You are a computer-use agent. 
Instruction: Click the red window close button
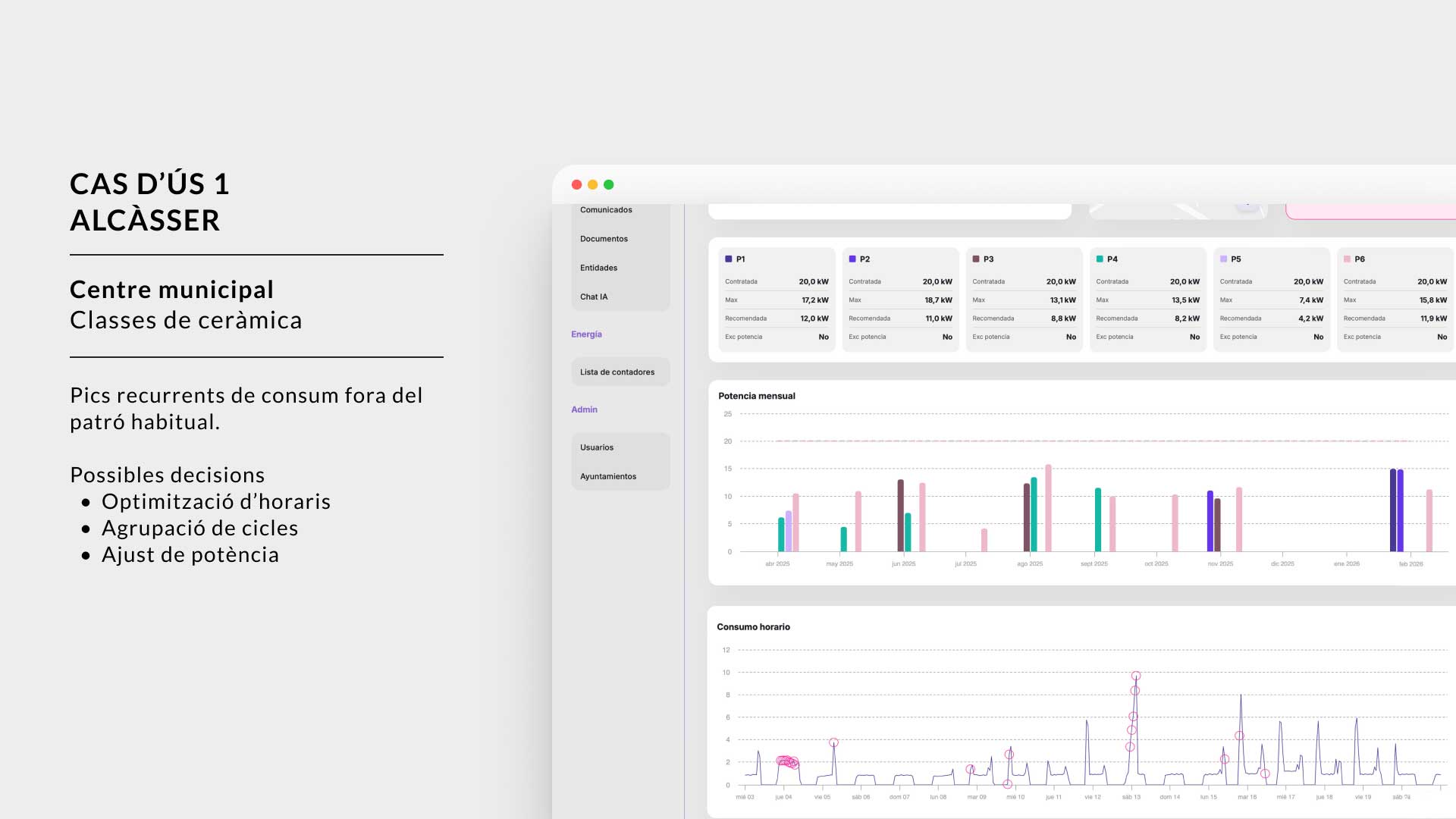pyautogui.click(x=576, y=184)
